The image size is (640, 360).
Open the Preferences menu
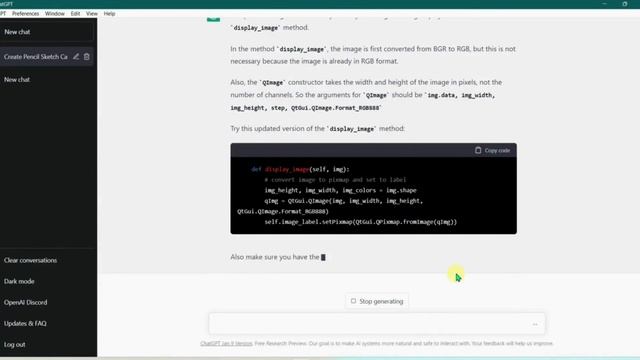pyautogui.click(x=25, y=13)
